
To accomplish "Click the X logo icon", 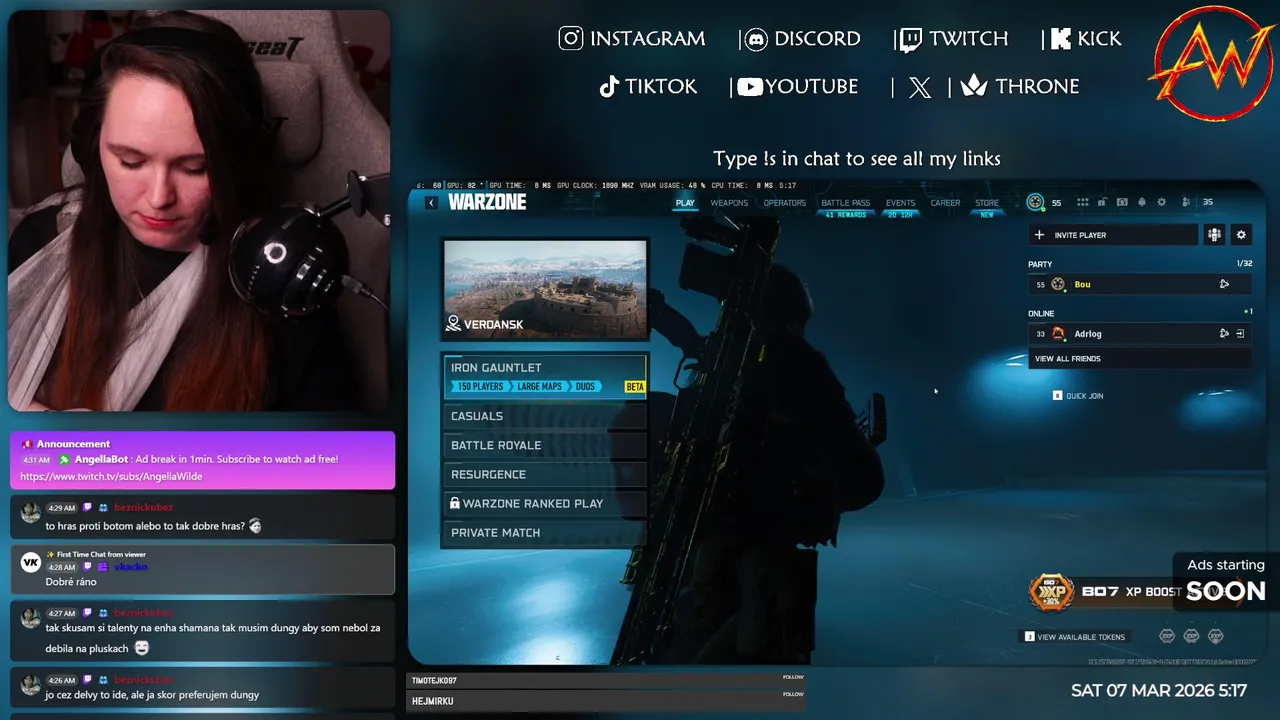I will [x=920, y=88].
